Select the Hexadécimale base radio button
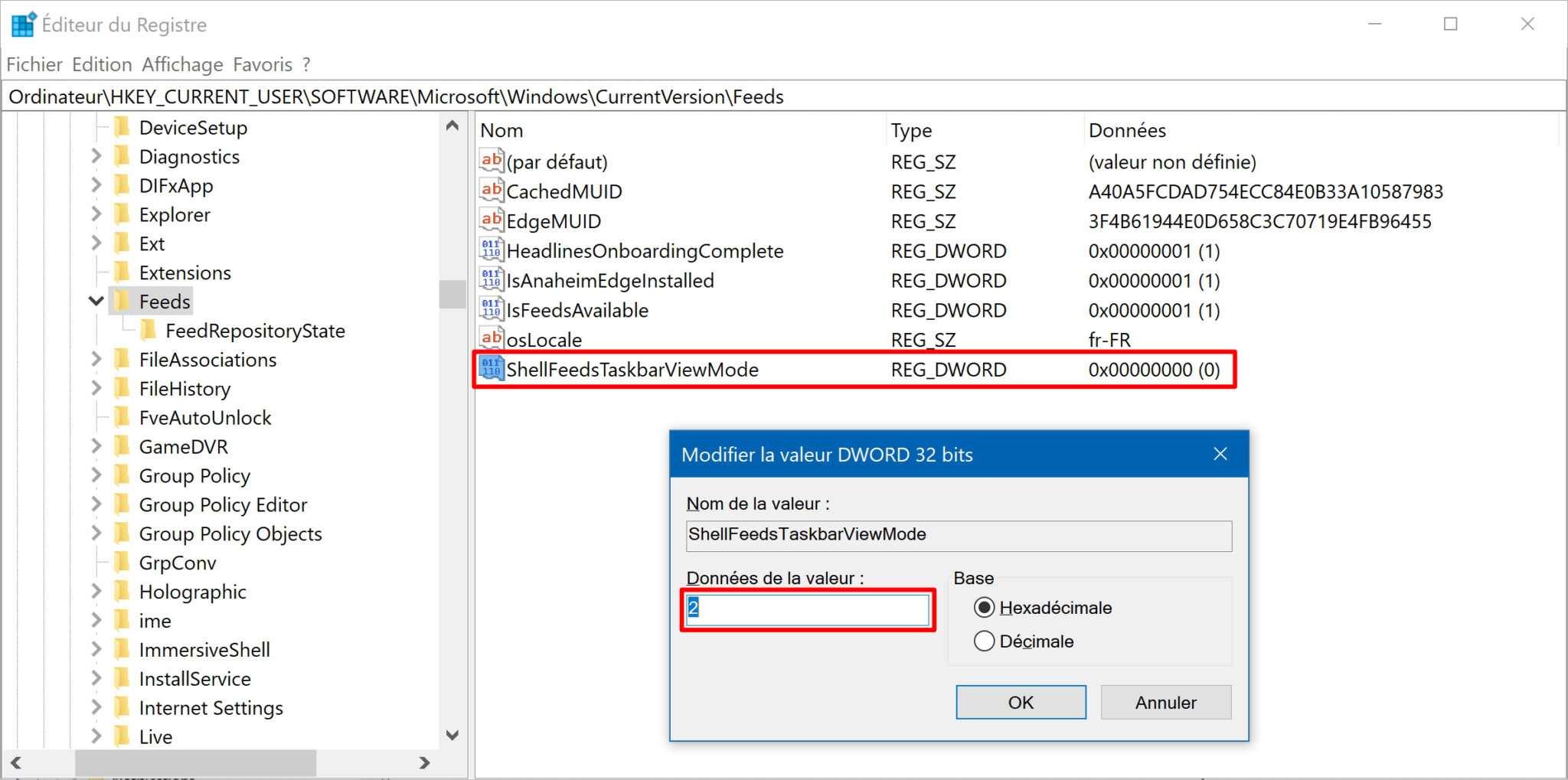This screenshot has height=780, width=1568. click(x=984, y=608)
